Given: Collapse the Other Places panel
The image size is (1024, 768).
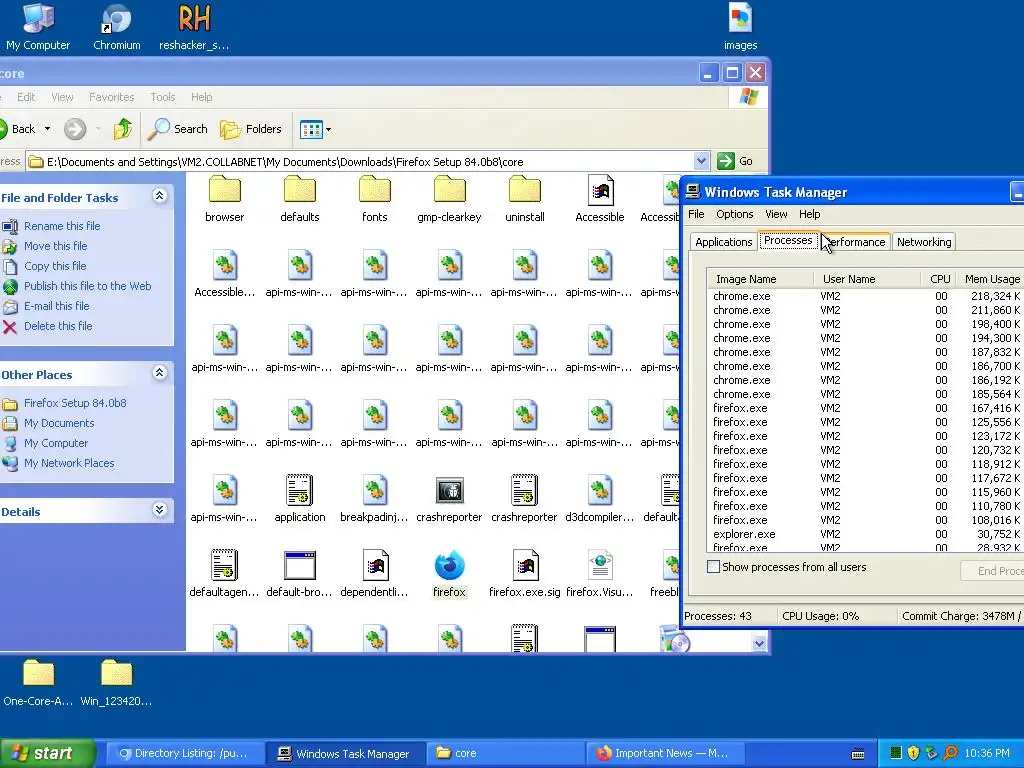Looking at the screenshot, I should pyautogui.click(x=159, y=373).
